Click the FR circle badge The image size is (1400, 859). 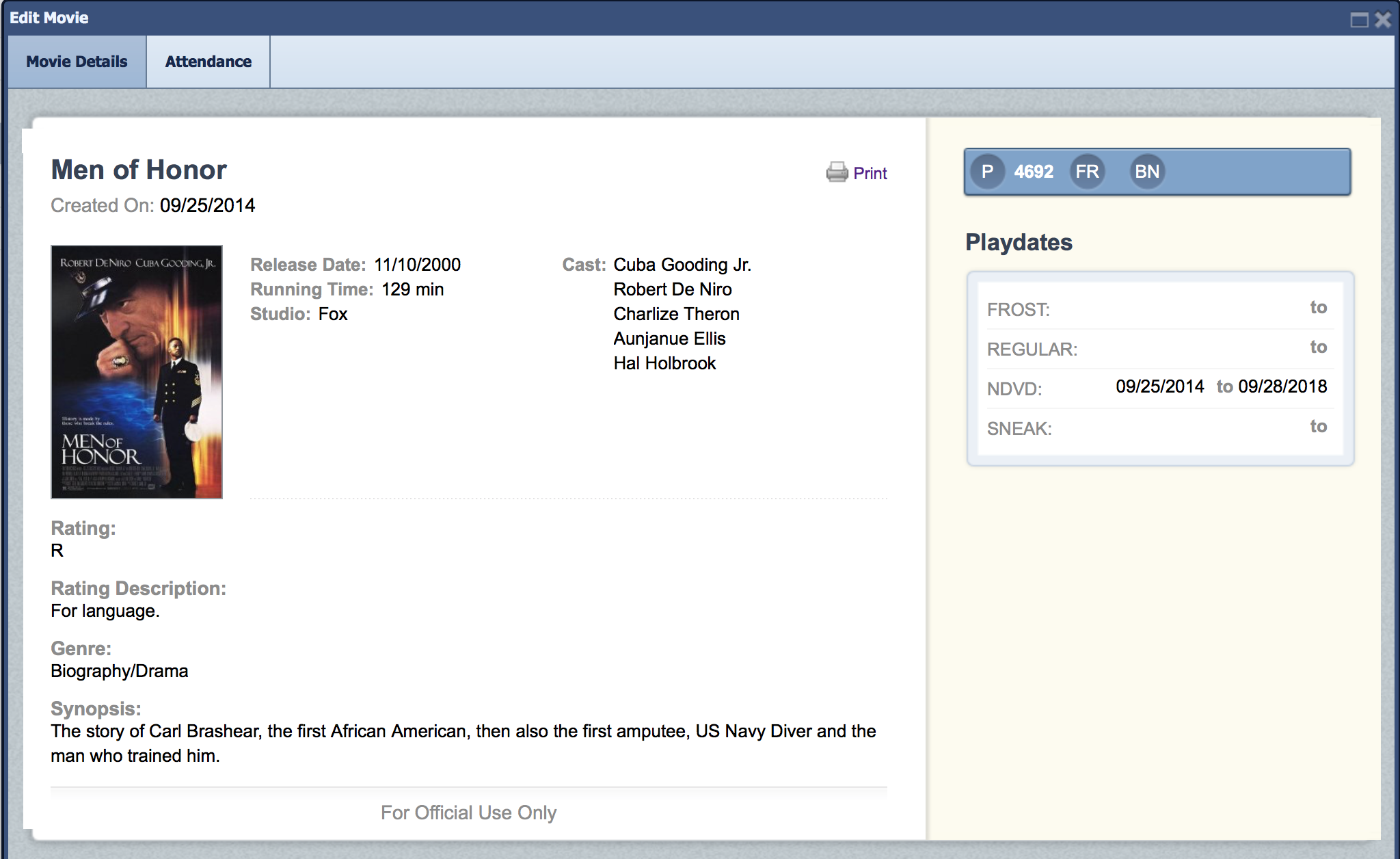[x=1087, y=172]
